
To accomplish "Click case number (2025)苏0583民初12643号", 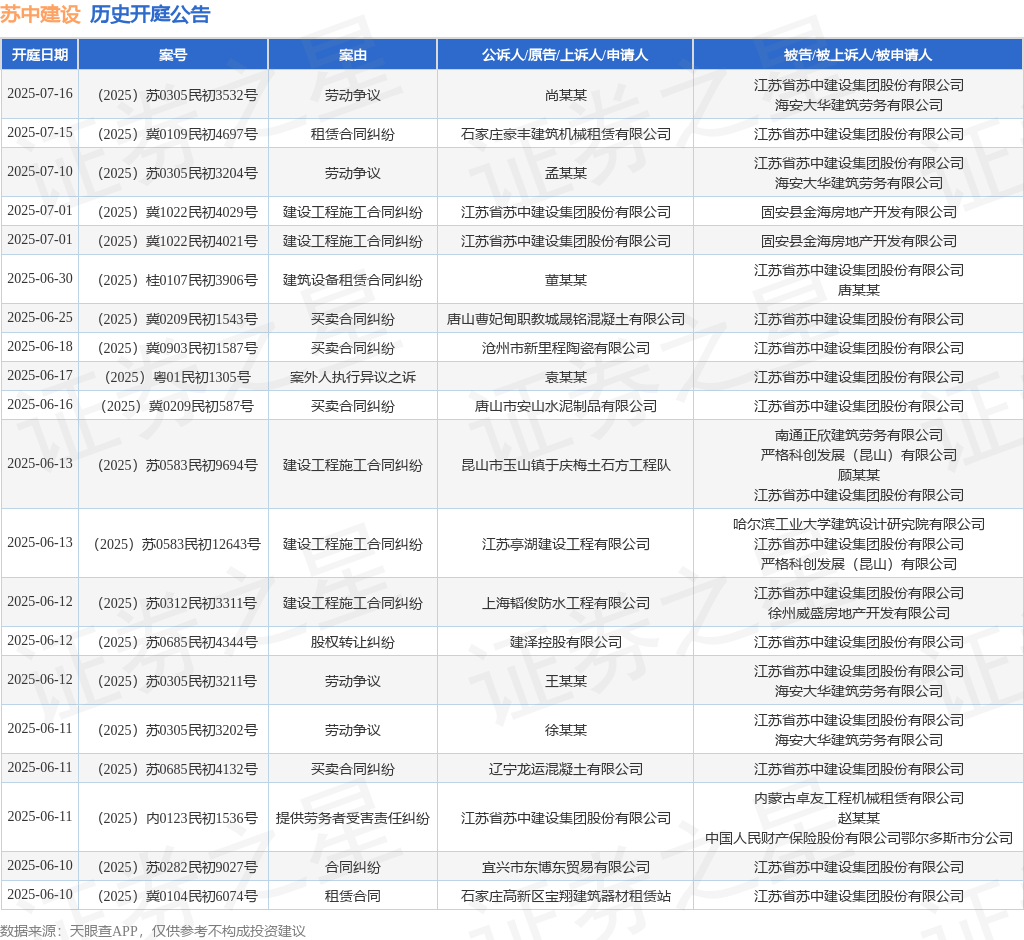I will pos(177,544).
